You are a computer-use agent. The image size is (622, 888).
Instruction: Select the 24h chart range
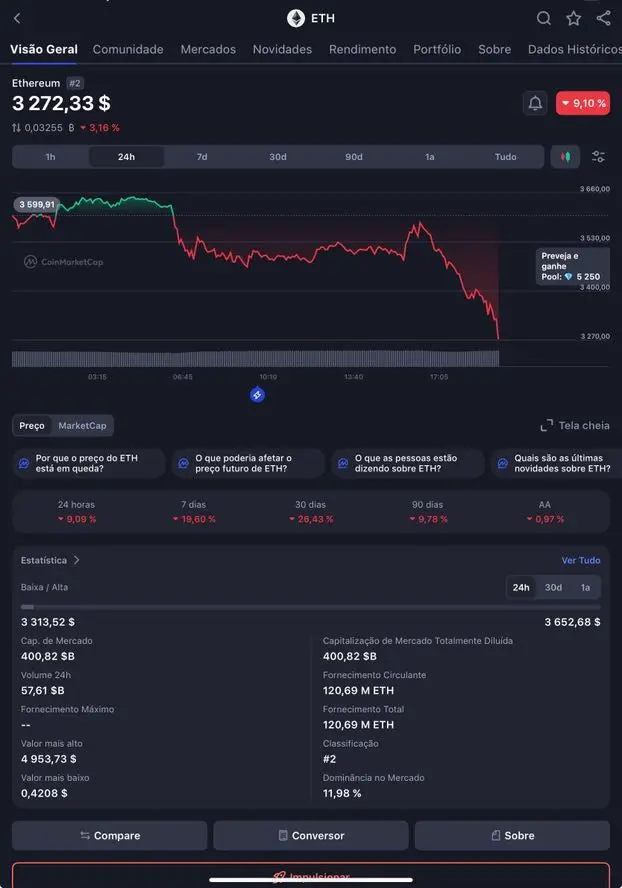click(126, 157)
